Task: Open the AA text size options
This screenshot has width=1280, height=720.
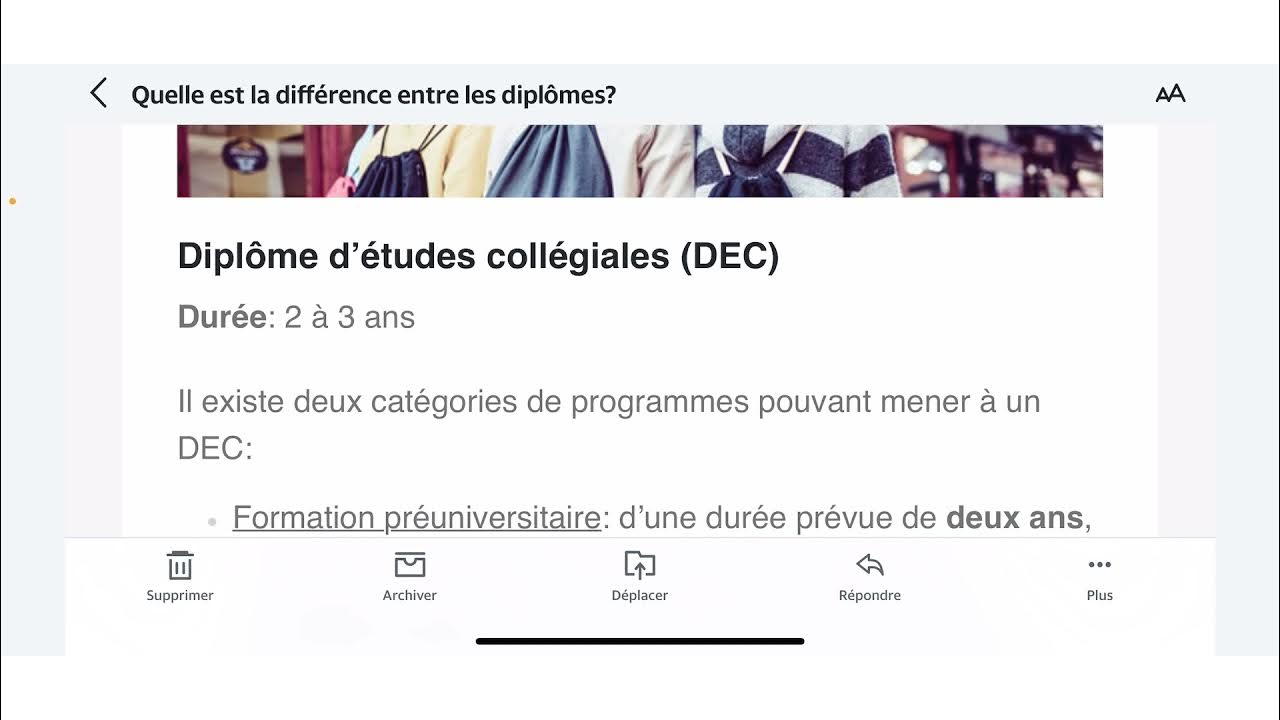Action: point(1170,94)
